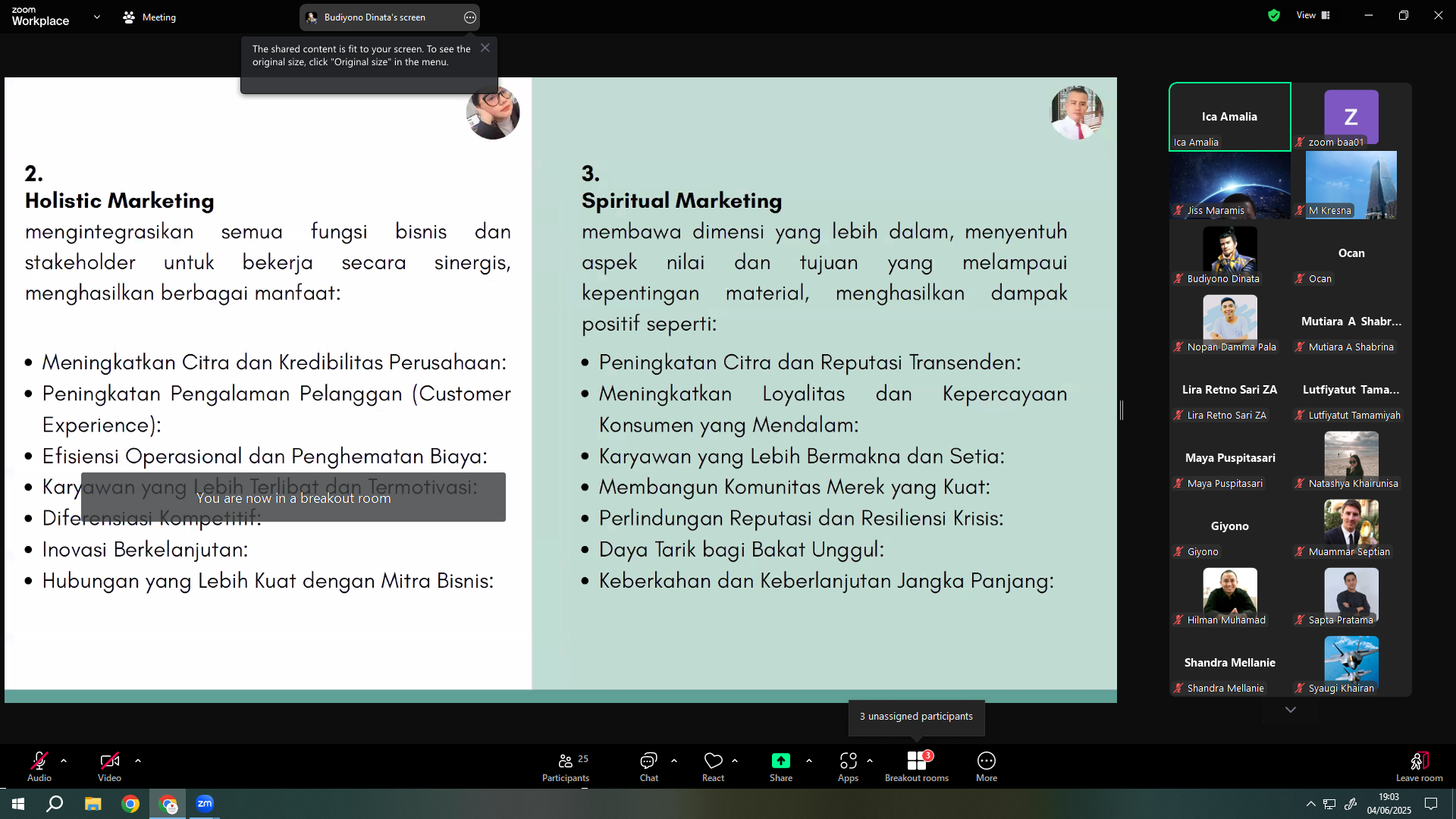Expand audio options arrow next to Audio

[64, 761]
